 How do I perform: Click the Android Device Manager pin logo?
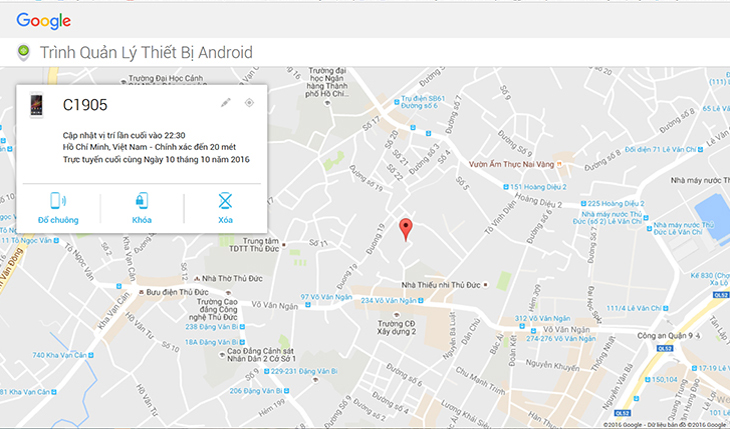tap(23, 52)
